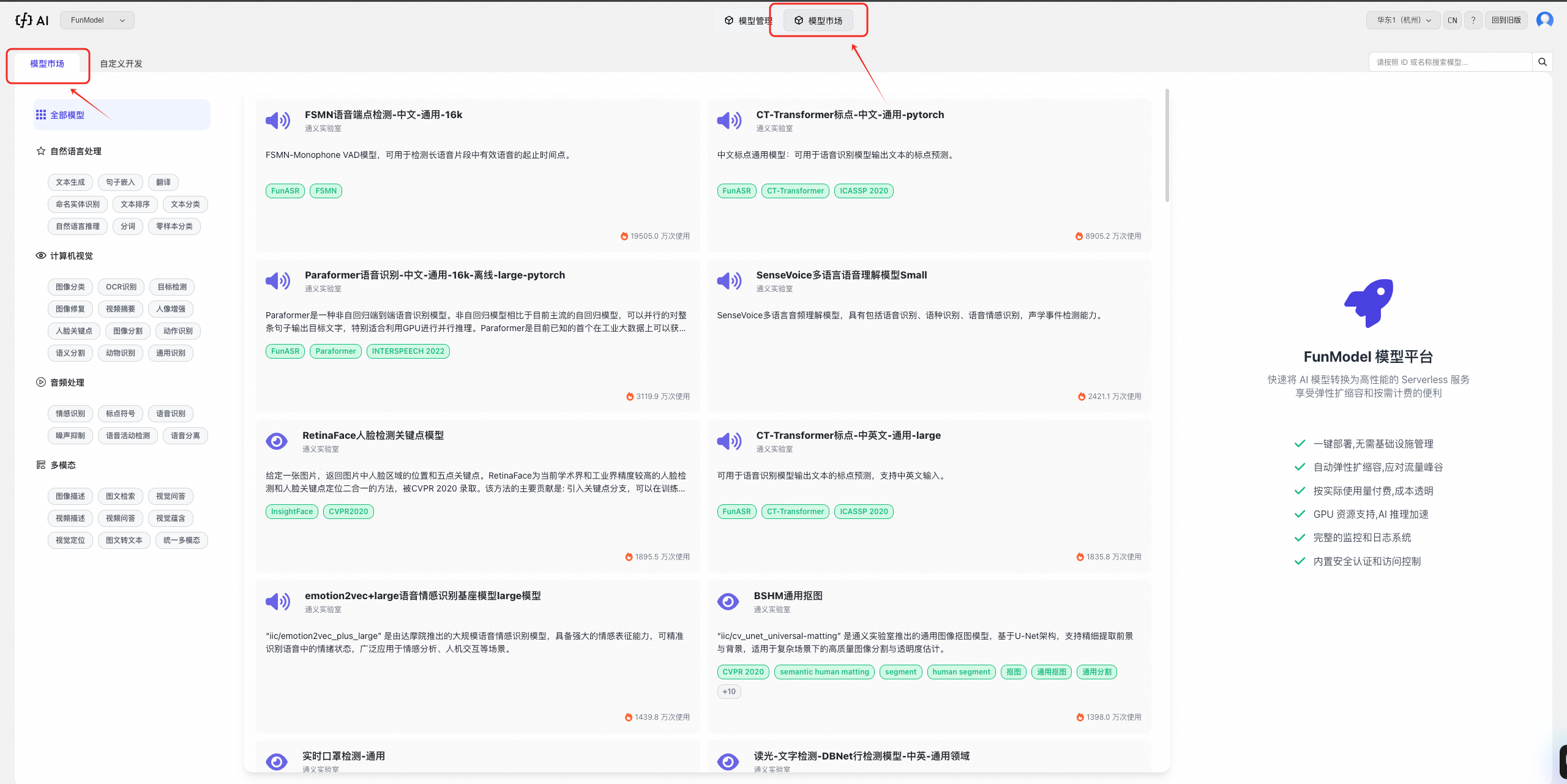
Task: Click the model list vertical scrollbar
Action: pyautogui.click(x=1167, y=146)
